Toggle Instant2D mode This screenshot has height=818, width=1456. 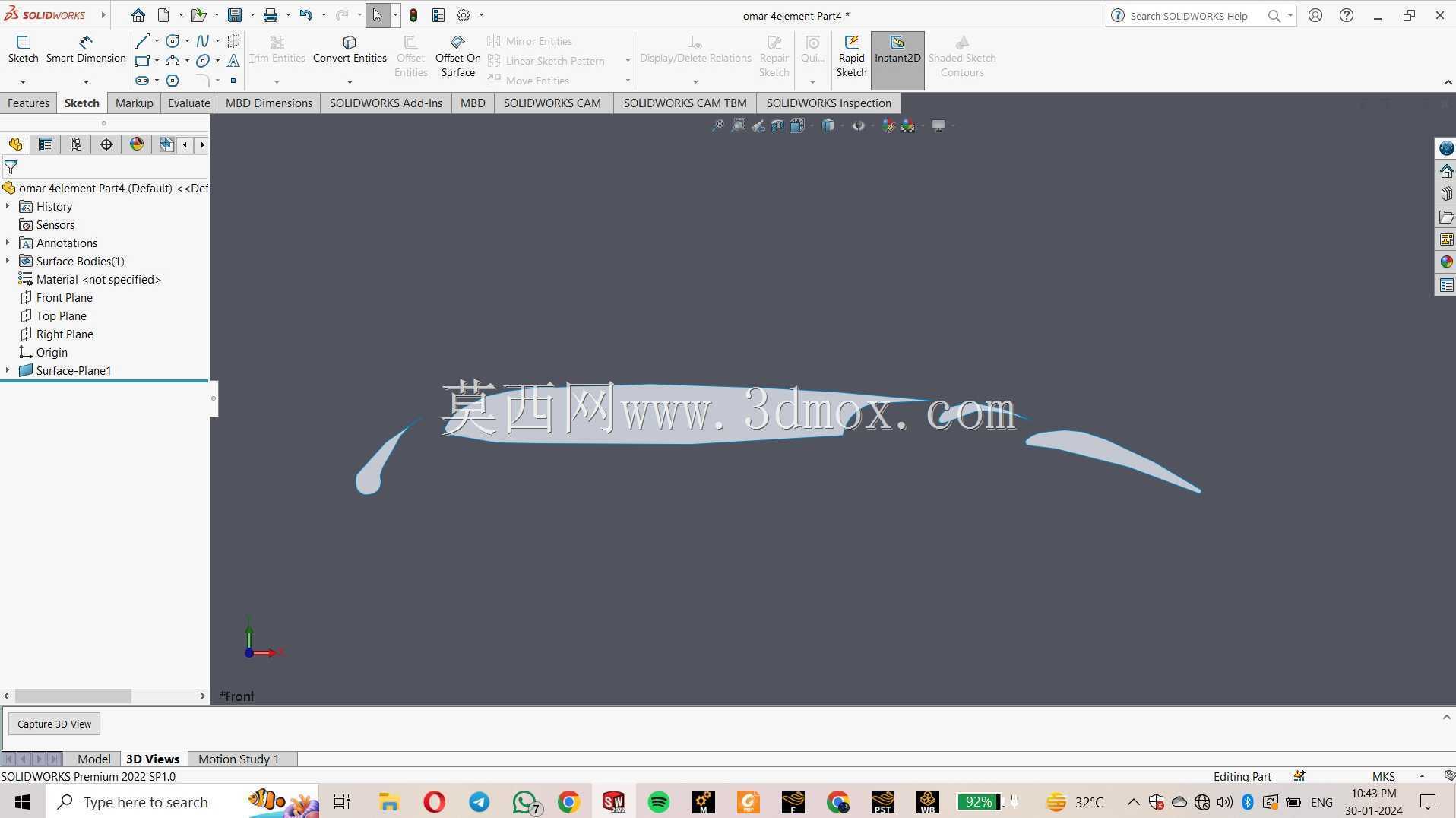pos(897,60)
